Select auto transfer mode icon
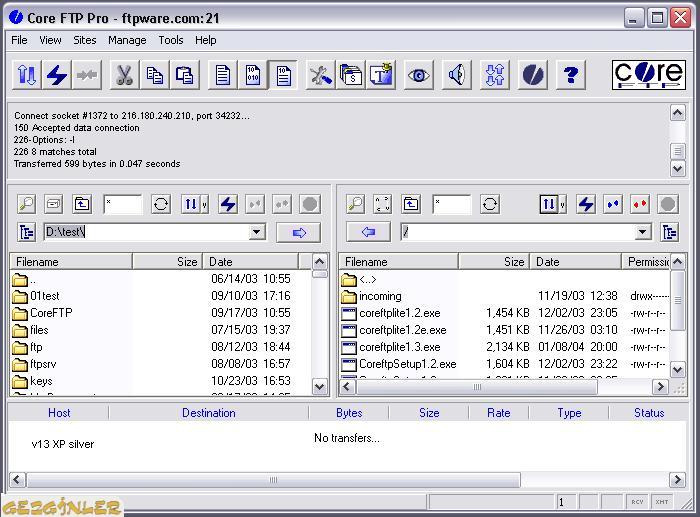Image resolution: width=700 pixels, height=517 pixels. (283, 75)
